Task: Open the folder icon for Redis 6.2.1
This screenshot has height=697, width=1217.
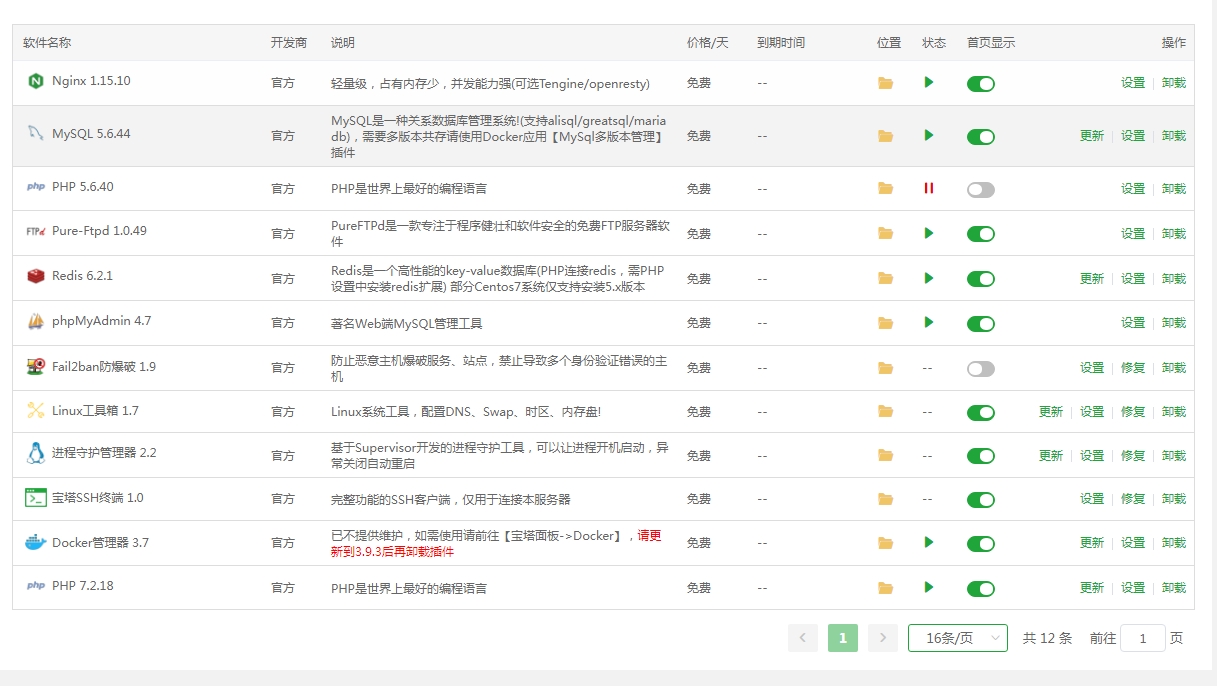Action: pos(885,278)
